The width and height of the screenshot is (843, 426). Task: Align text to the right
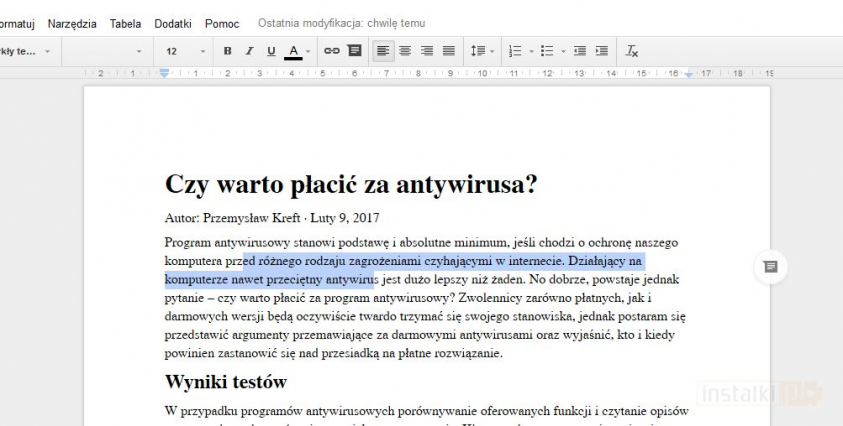[427, 51]
